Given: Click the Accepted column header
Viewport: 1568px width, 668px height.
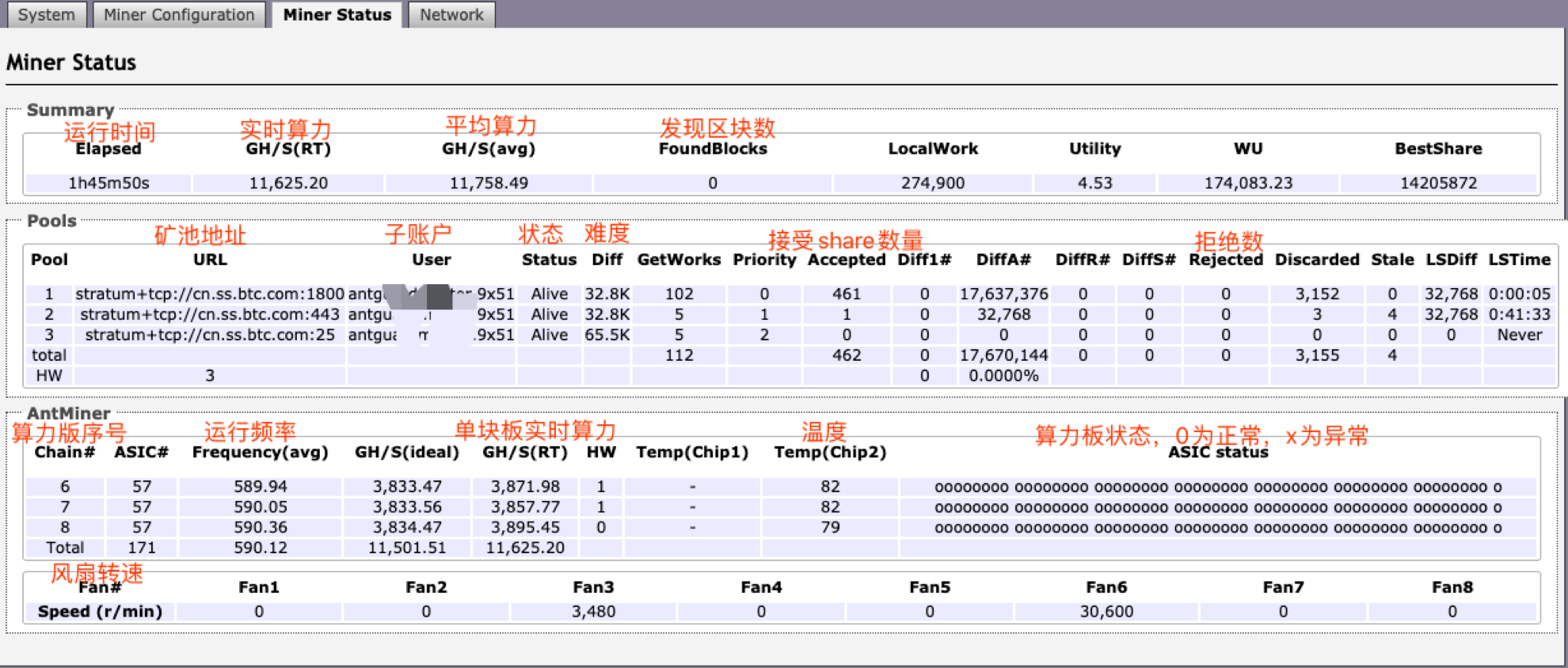Looking at the screenshot, I should pos(846,260).
